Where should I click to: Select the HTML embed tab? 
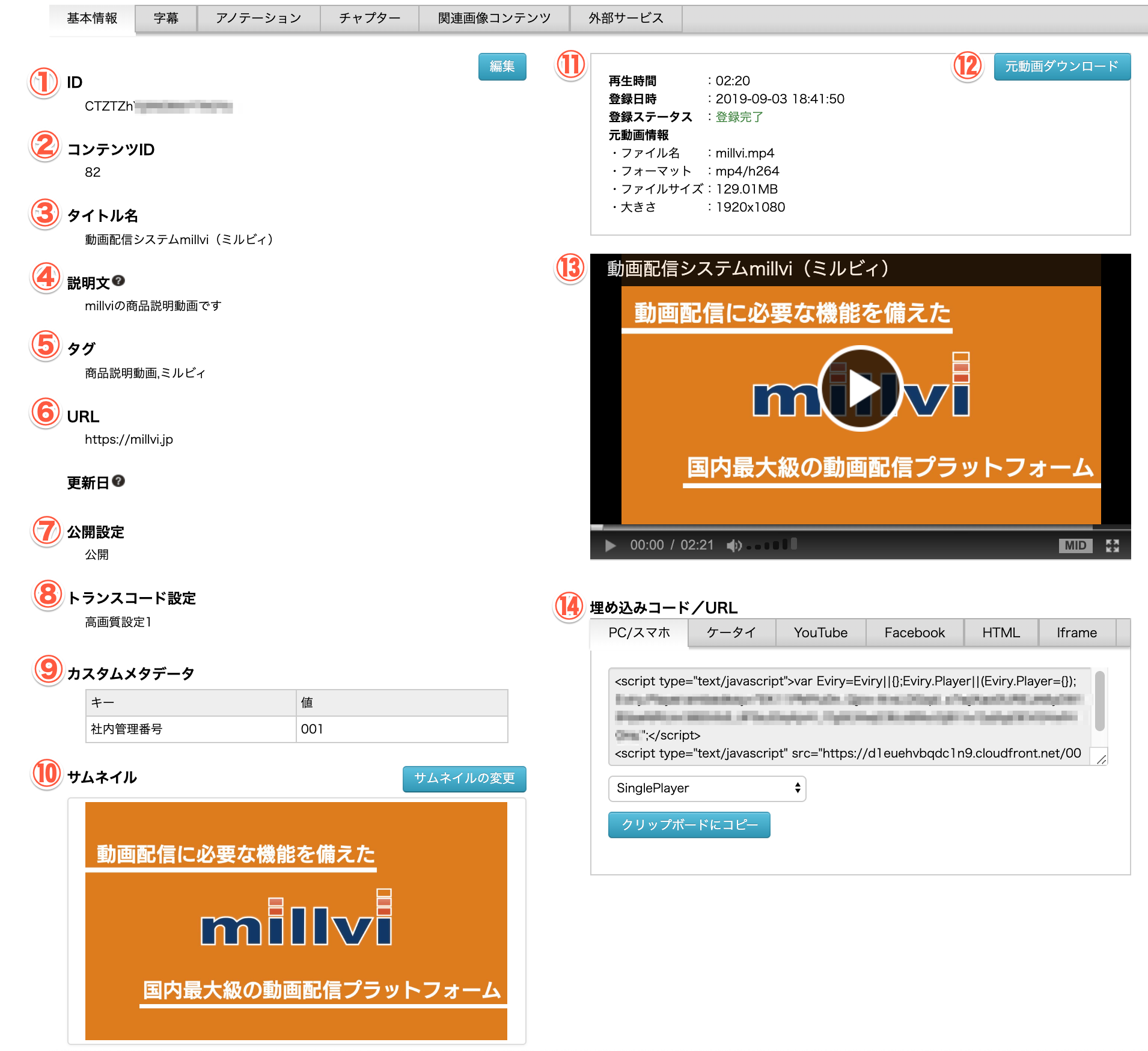tap(1001, 633)
